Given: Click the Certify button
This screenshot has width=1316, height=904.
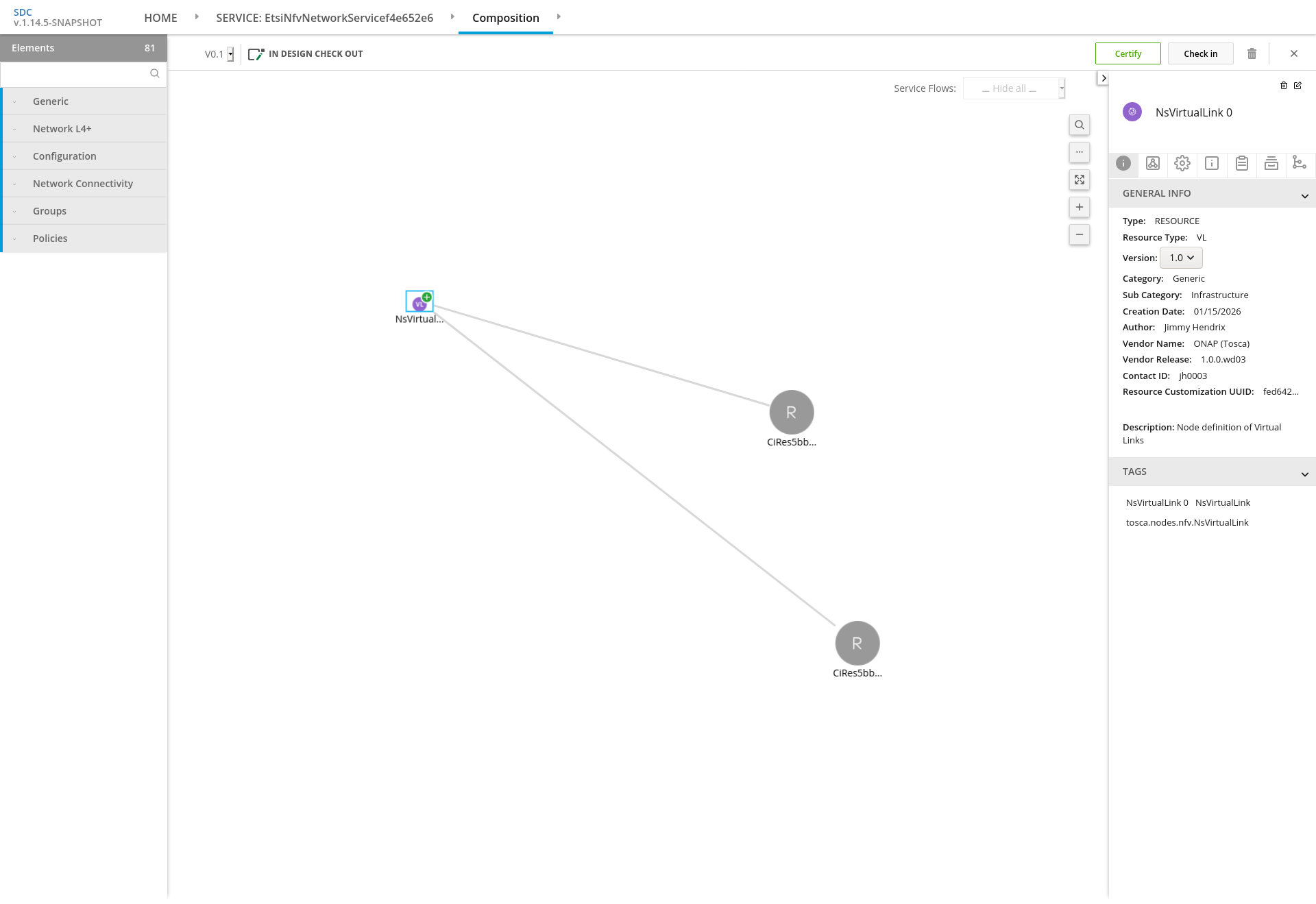Looking at the screenshot, I should [1128, 53].
